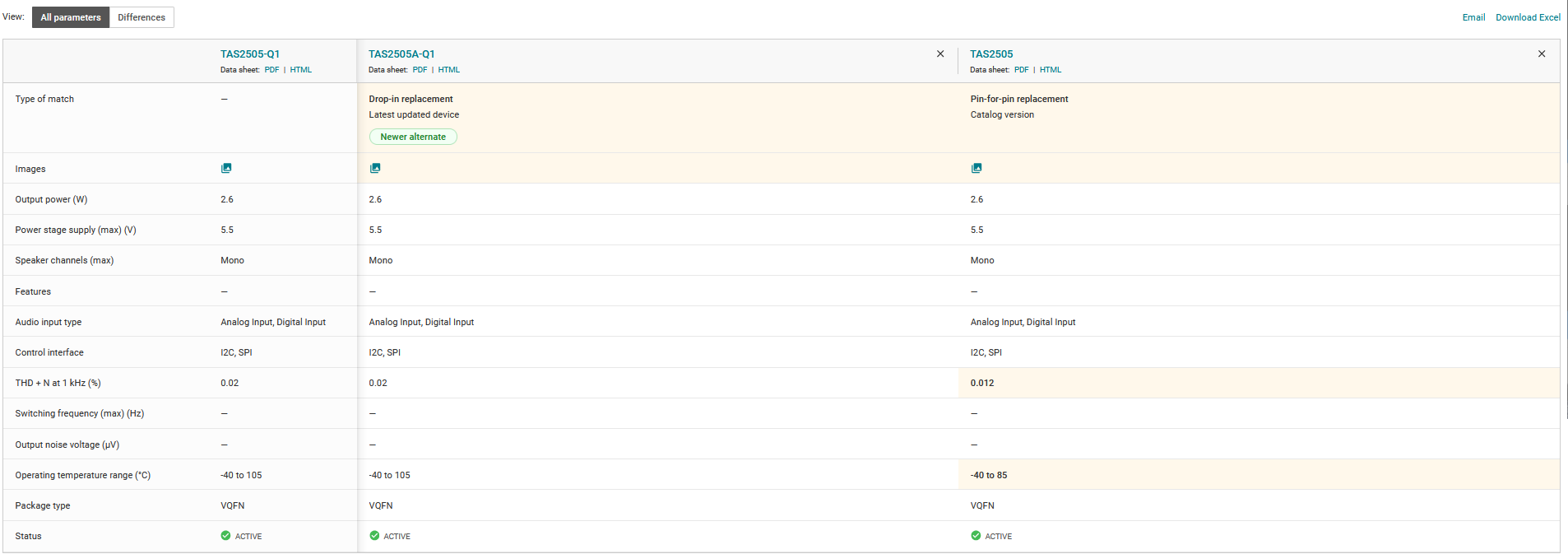Remove TAS2505A-Q1 column with X
Screen dimensions: 1568x554
click(x=940, y=54)
